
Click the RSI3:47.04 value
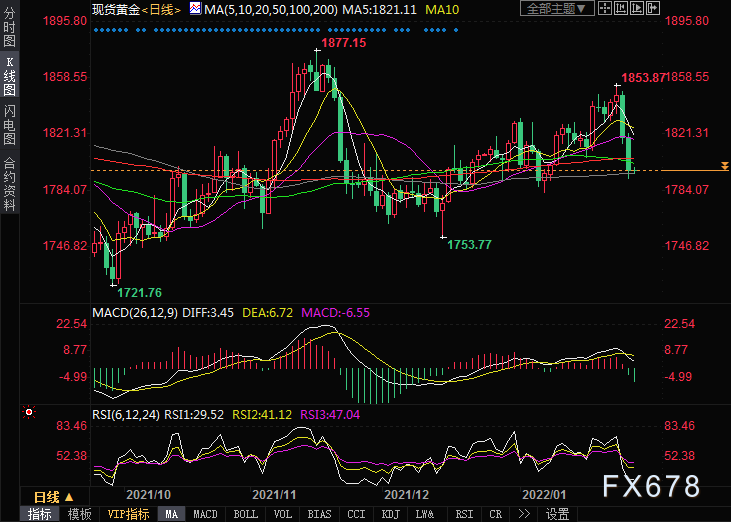(330, 414)
